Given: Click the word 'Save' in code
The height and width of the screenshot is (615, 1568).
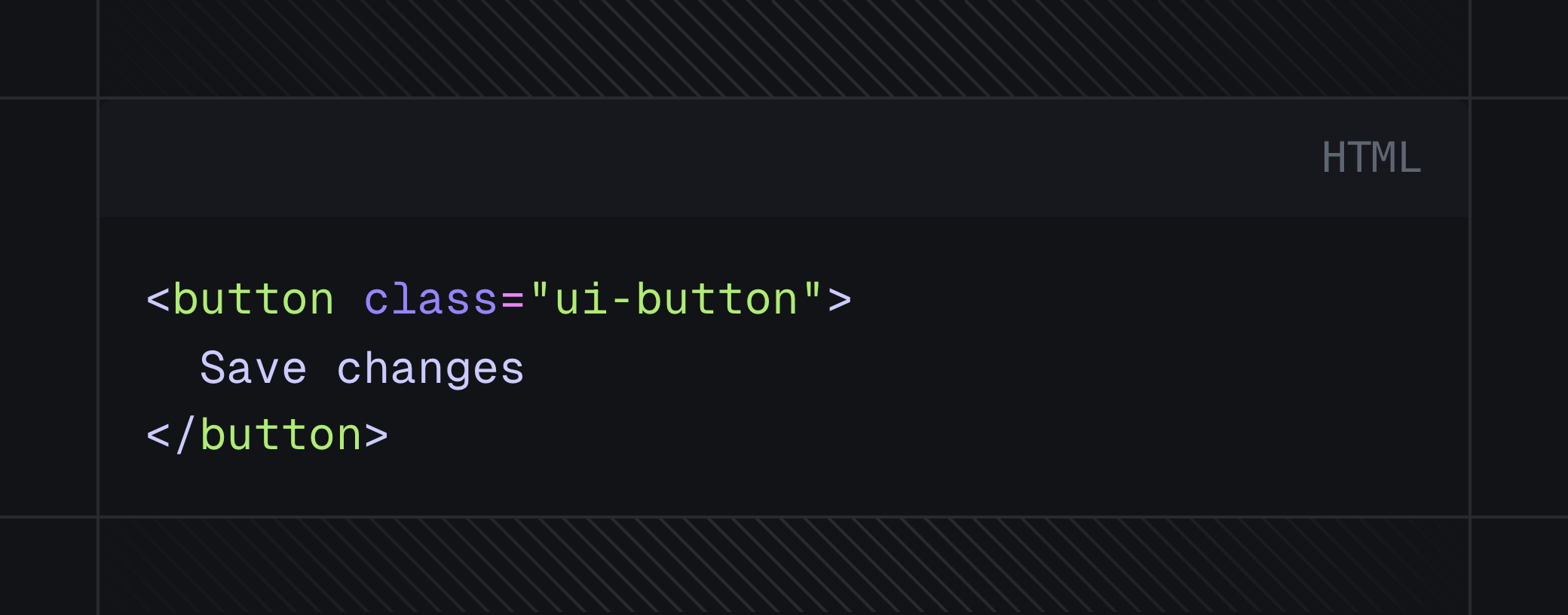Looking at the screenshot, I should click(x=253, y=369).
